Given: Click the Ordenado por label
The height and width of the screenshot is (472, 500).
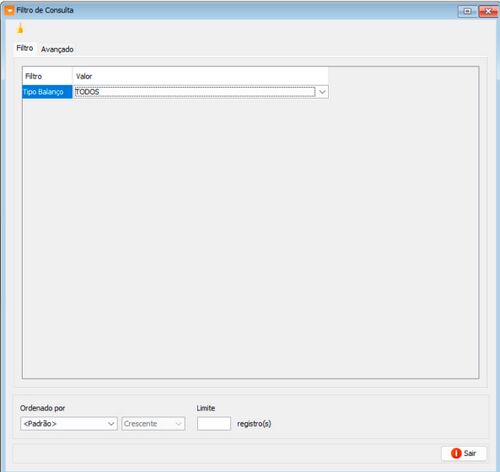Looking at the screenshot, I should (42, 408).
